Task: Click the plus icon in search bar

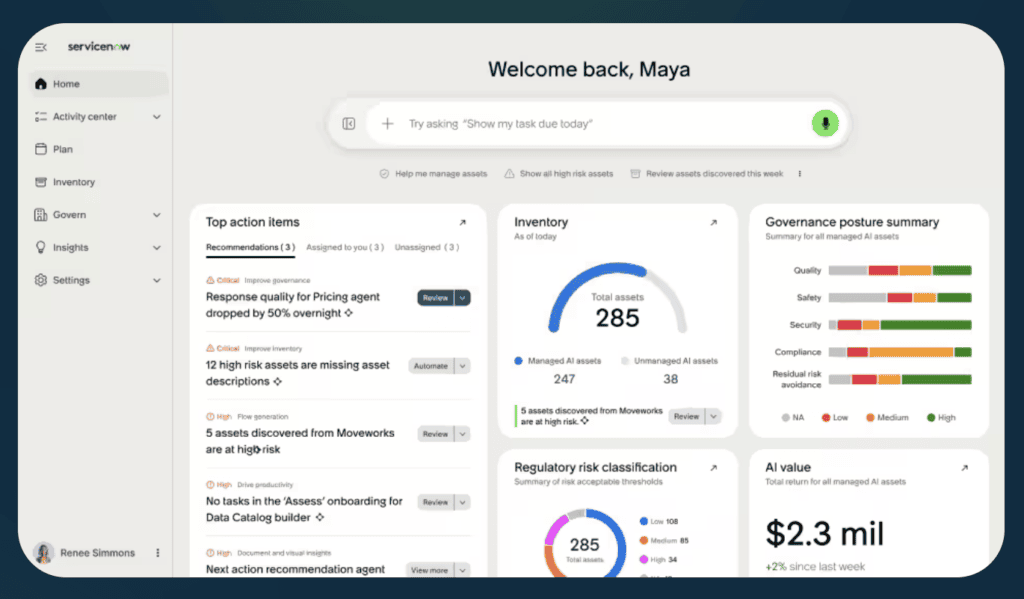Action: (387, 123)
